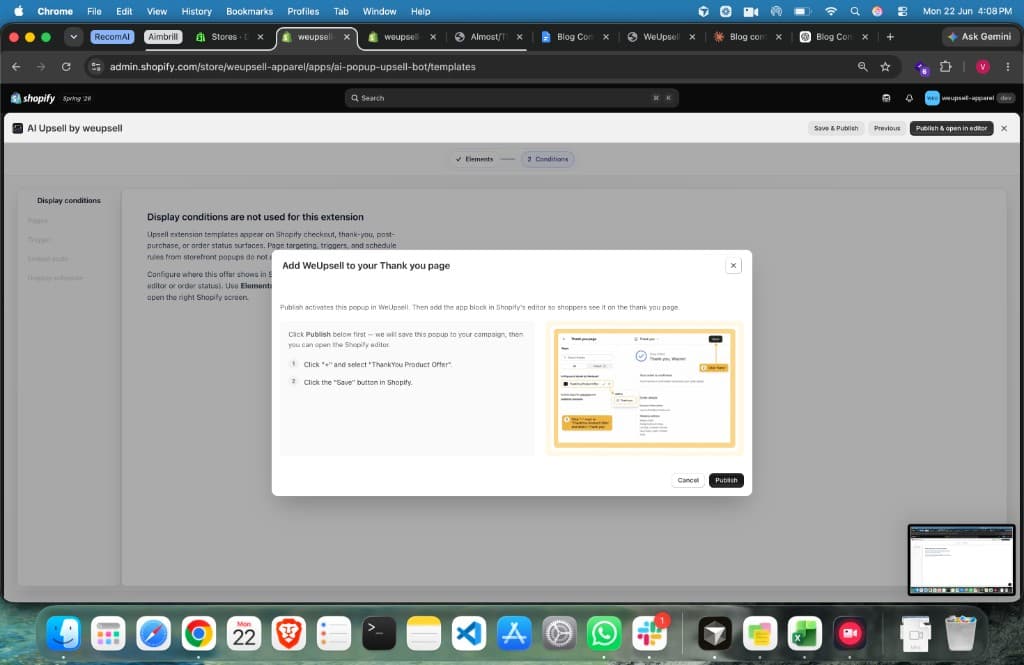The height and width of the screenshot is (665, 1024).
Task: Open Thank you page preview image
Action: click(644, 388)
